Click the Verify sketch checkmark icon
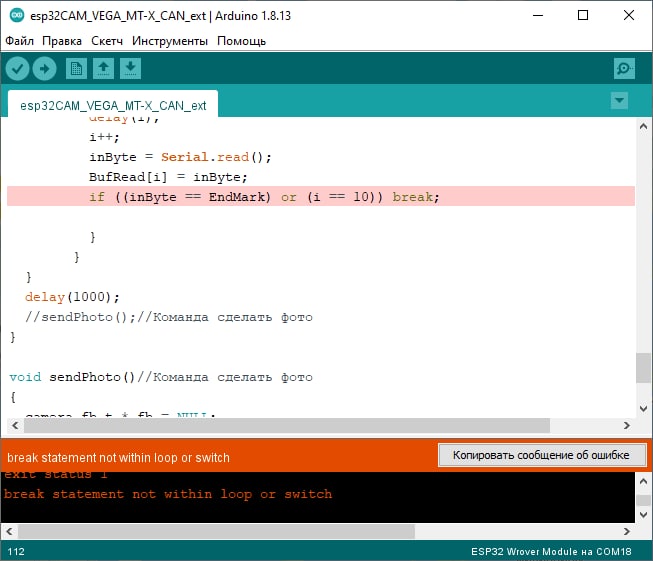The image size is (653, 561). (x=17, y=68)
